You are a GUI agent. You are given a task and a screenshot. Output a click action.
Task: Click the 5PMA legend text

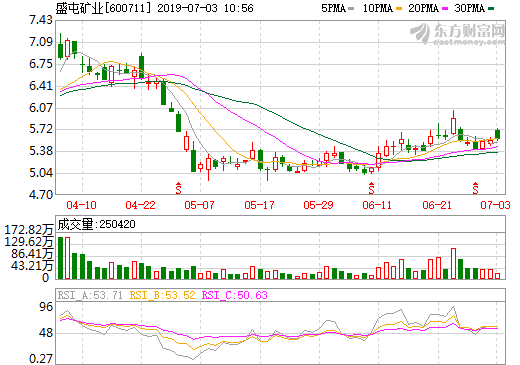point(334,8)
